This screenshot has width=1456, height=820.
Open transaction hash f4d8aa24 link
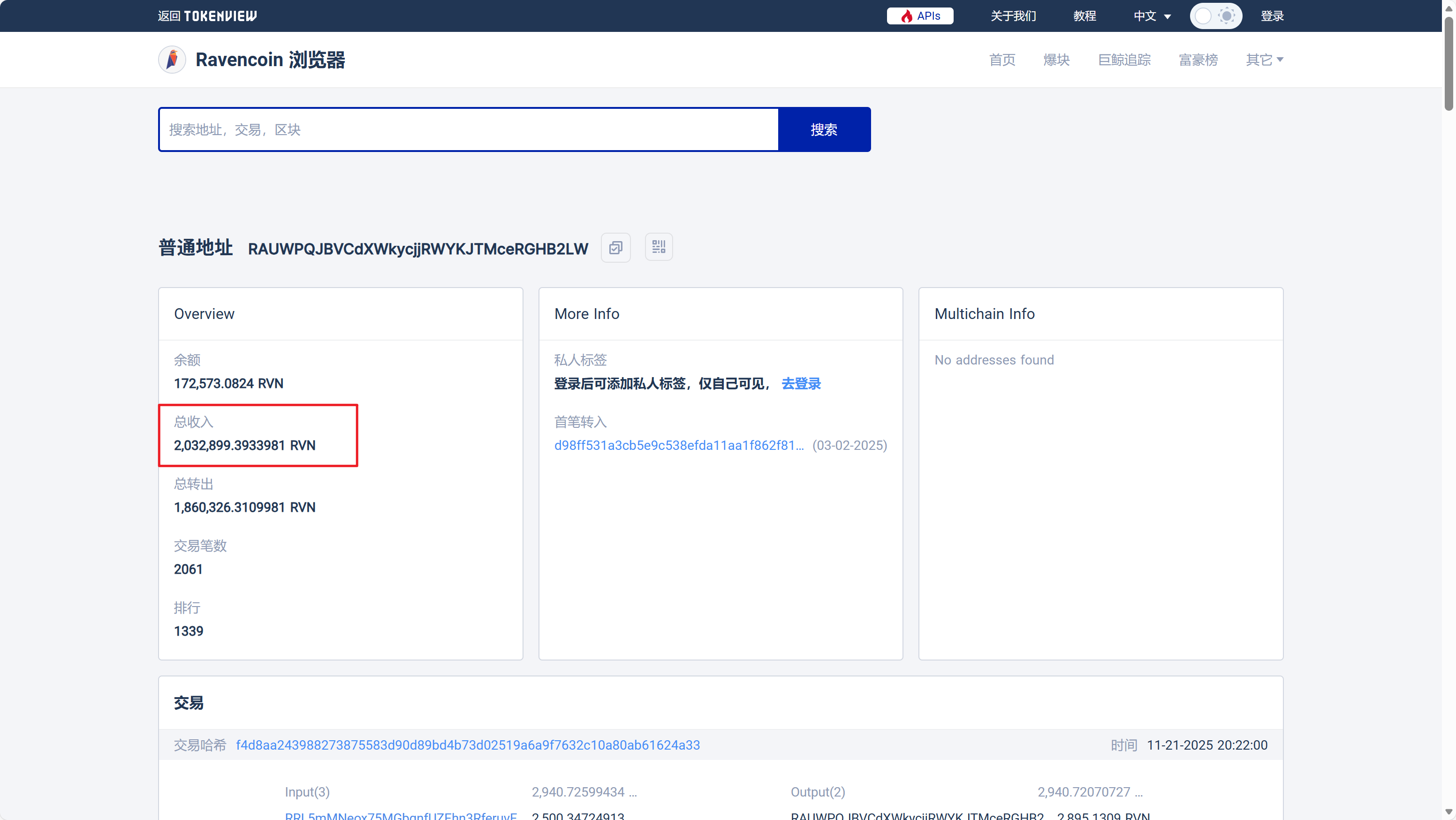click(468, 745)
